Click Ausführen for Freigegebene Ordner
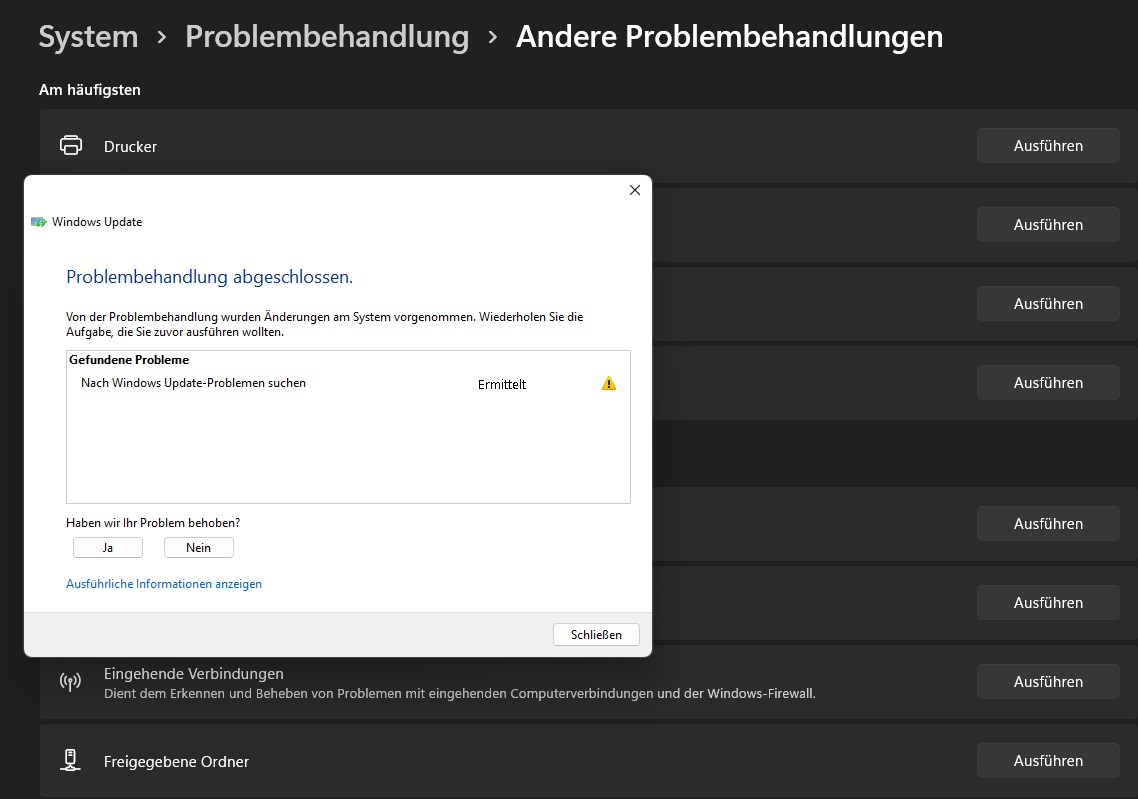The height and width of the screenshot is (799, 1138). 1048,761
